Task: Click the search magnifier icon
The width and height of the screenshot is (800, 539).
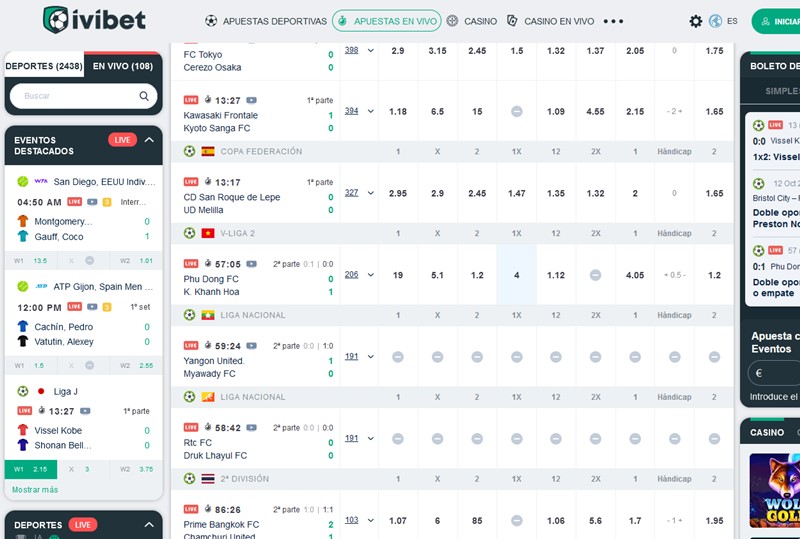Action: click(x=144, y=97)
